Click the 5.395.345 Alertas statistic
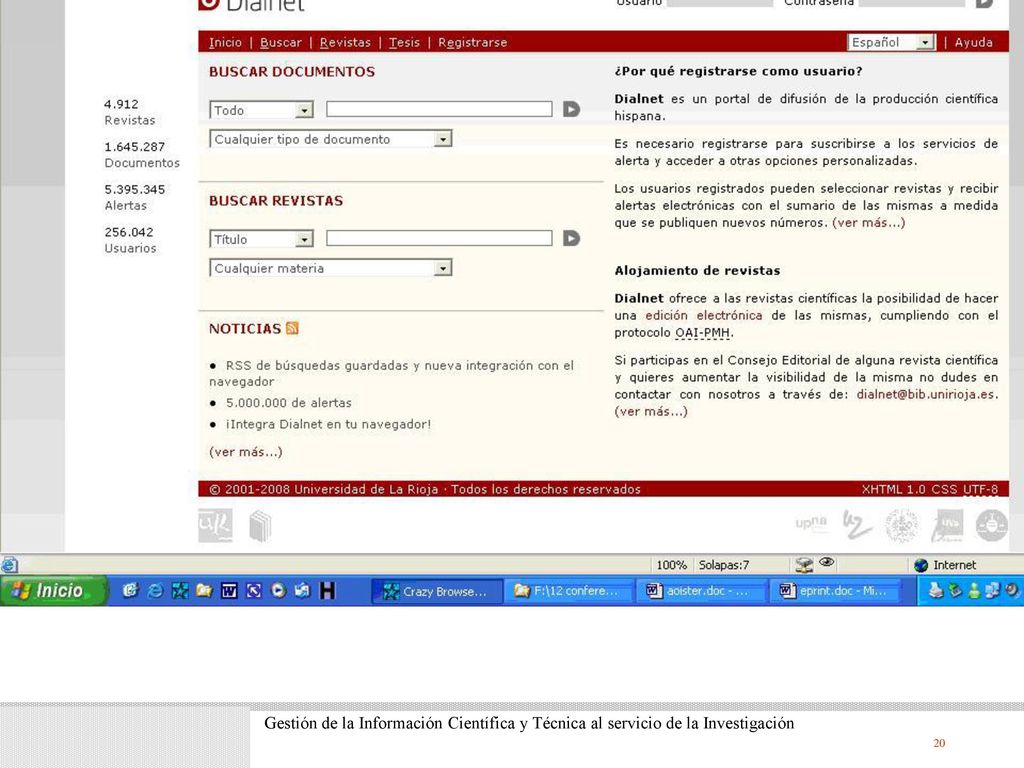 (135, 197)
